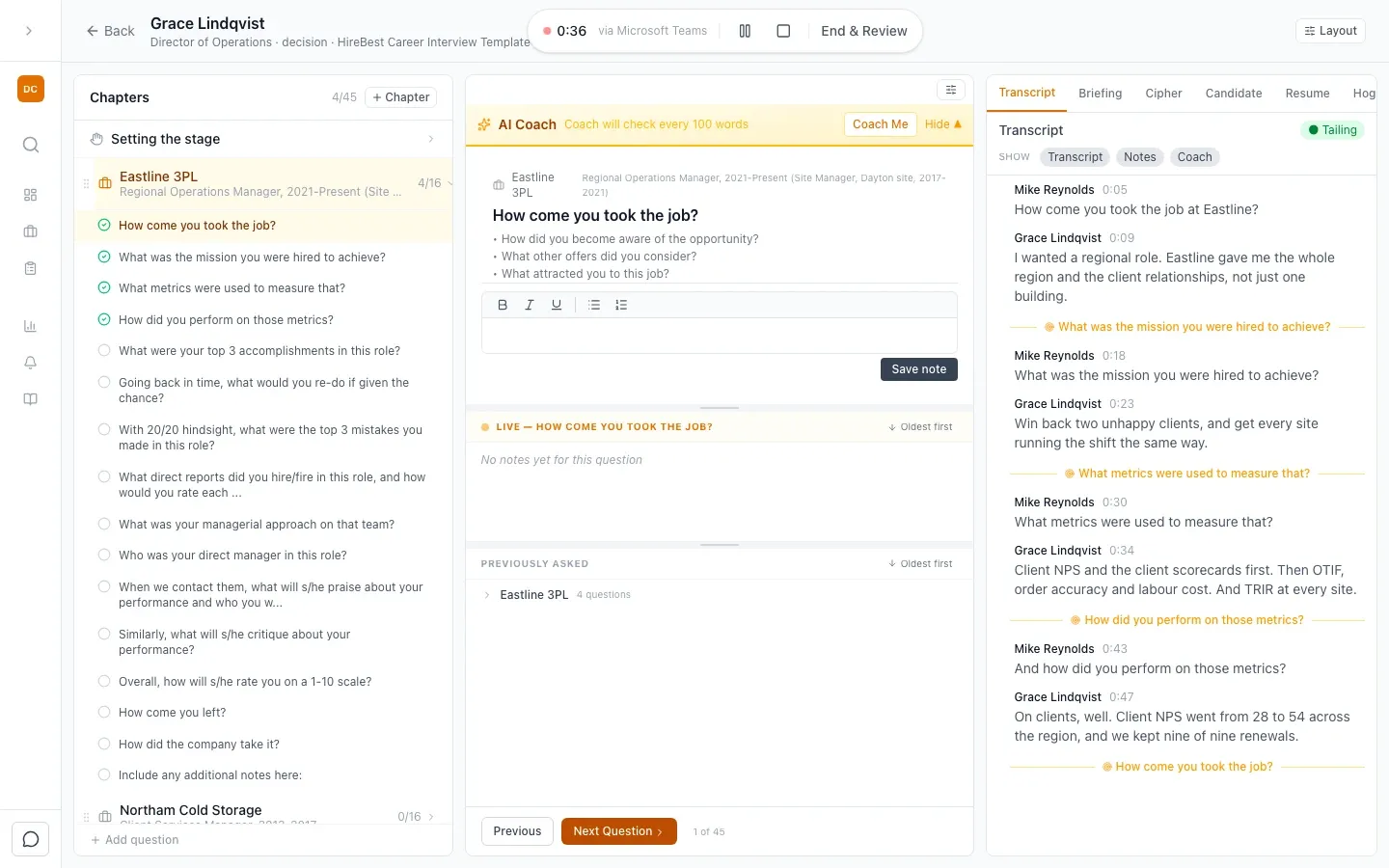1389x868 pixels.
Task: Open the book icon in the sidebar
Action: pos(31,399)
